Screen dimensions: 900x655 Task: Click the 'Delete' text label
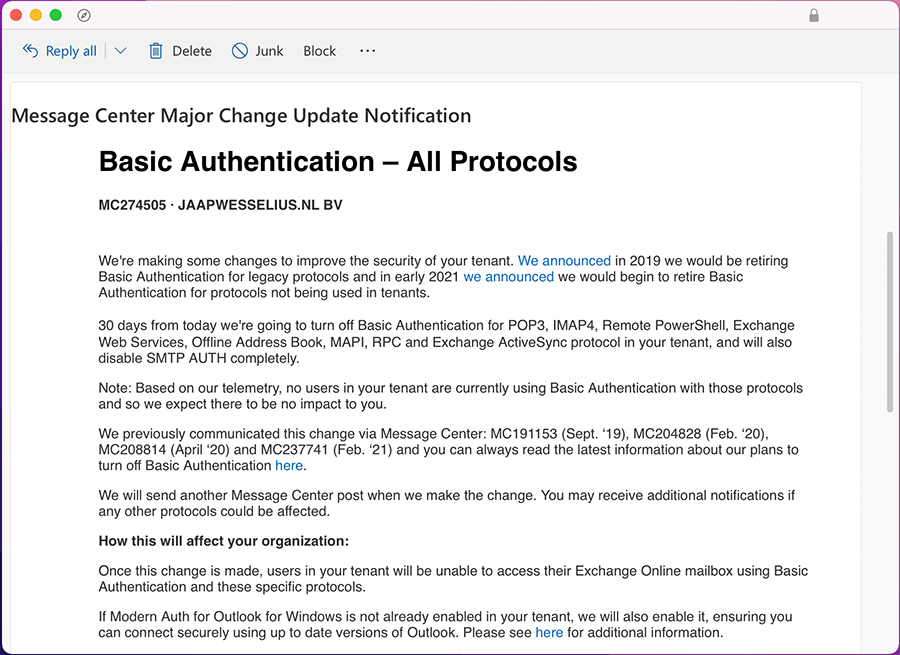pos(192,51)
